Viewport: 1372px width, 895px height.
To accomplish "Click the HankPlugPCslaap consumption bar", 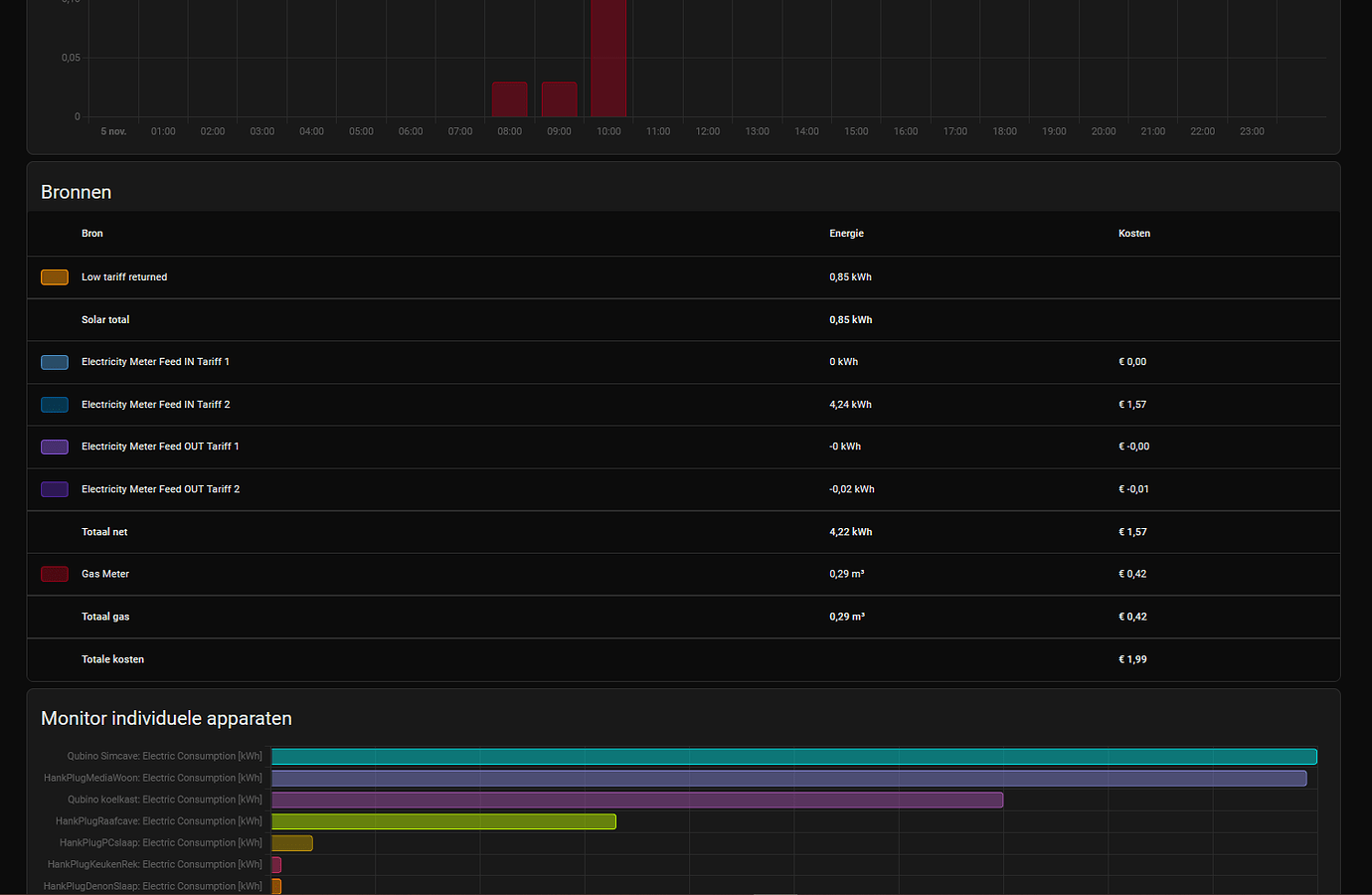I will (292, 843).
